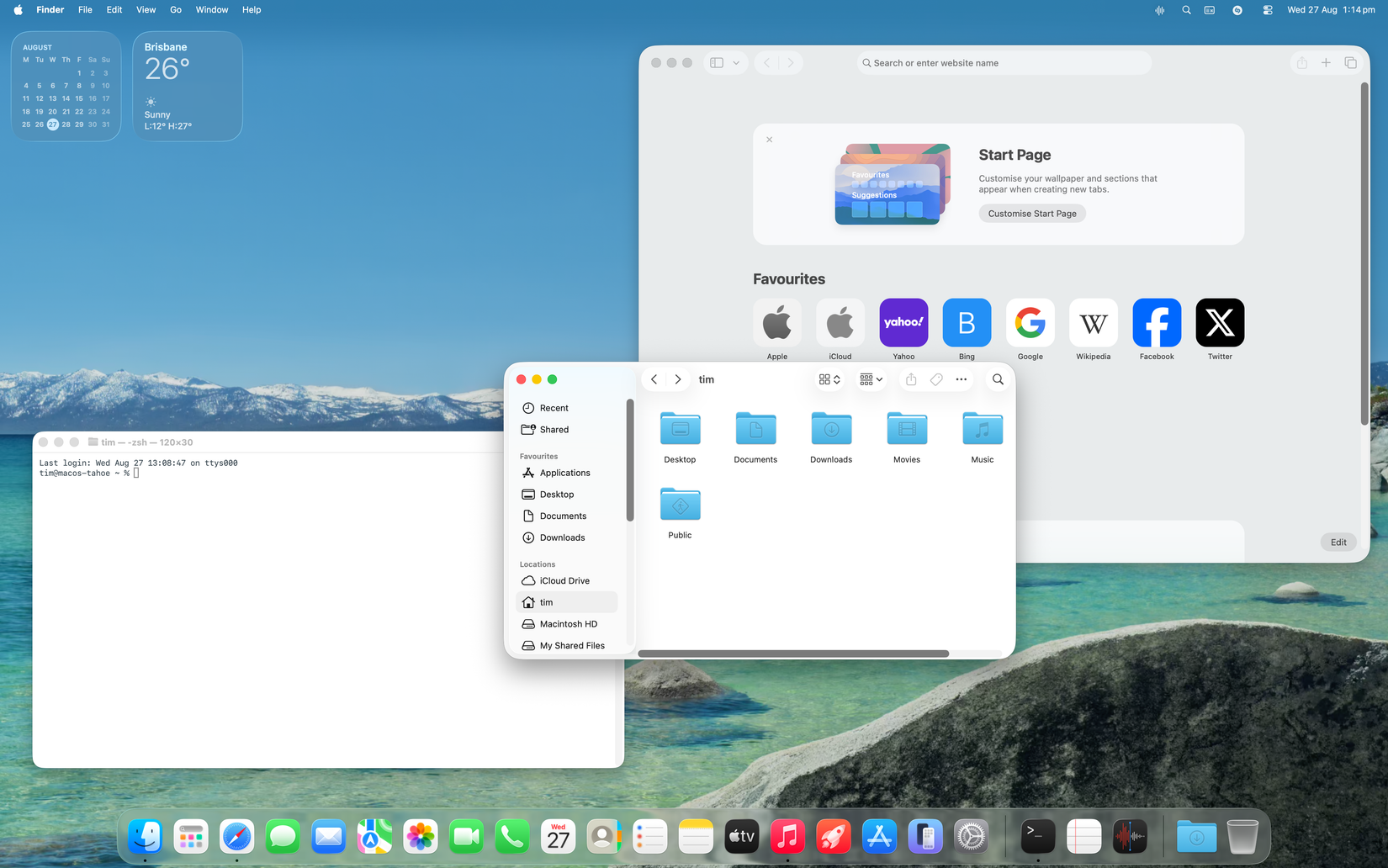Click the Customise Start Page button
Screen dimensions: 1388x868
pyautogui.click(x=1031, y=213)
